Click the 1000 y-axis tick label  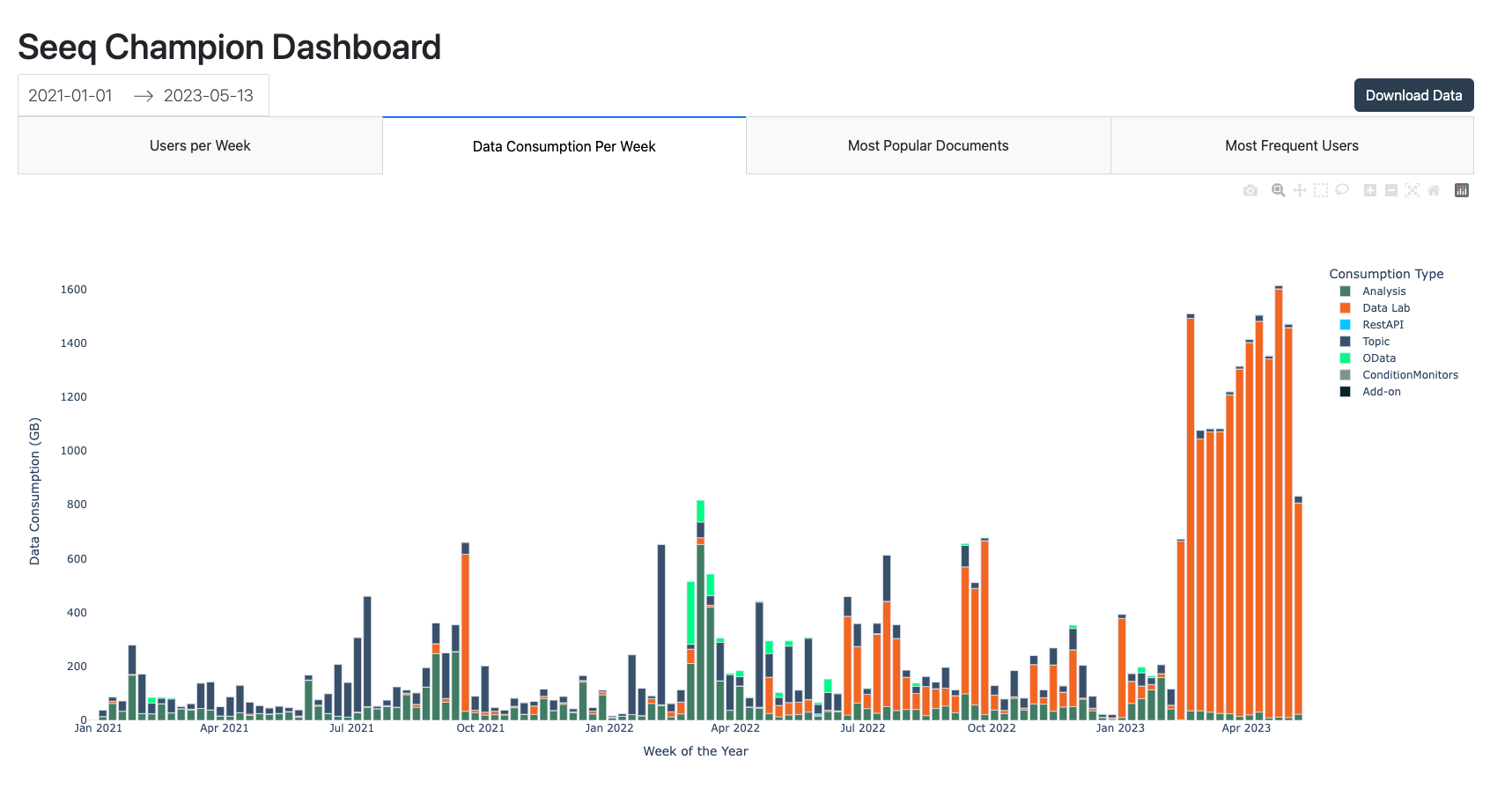74,451
